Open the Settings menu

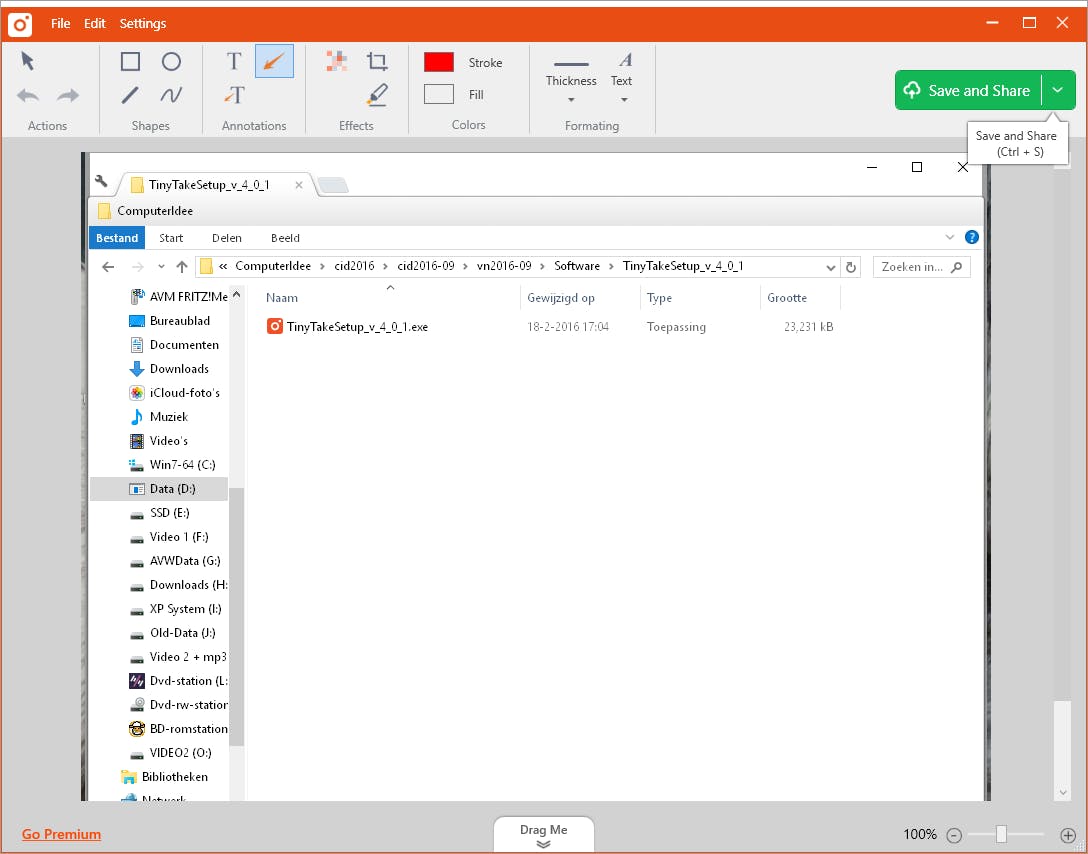click(143, 24)
